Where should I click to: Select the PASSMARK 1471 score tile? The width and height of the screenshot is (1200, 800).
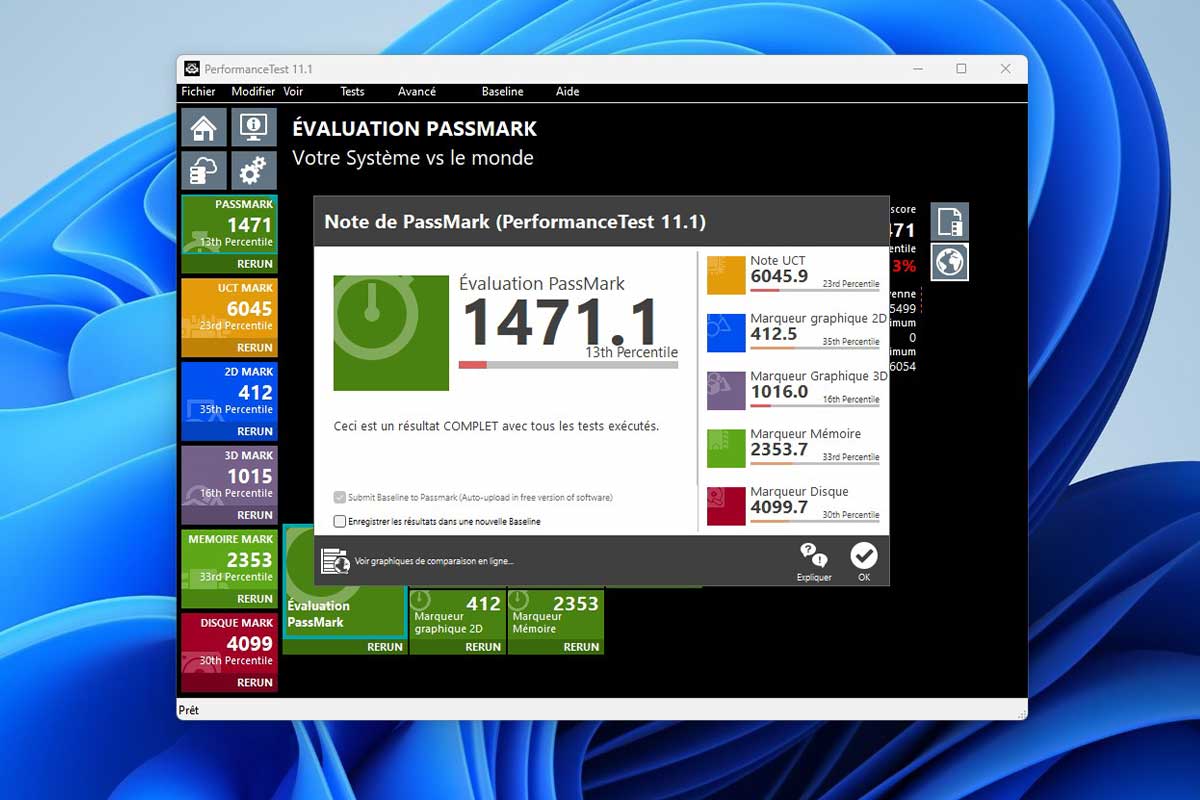(x=229, y=225)
